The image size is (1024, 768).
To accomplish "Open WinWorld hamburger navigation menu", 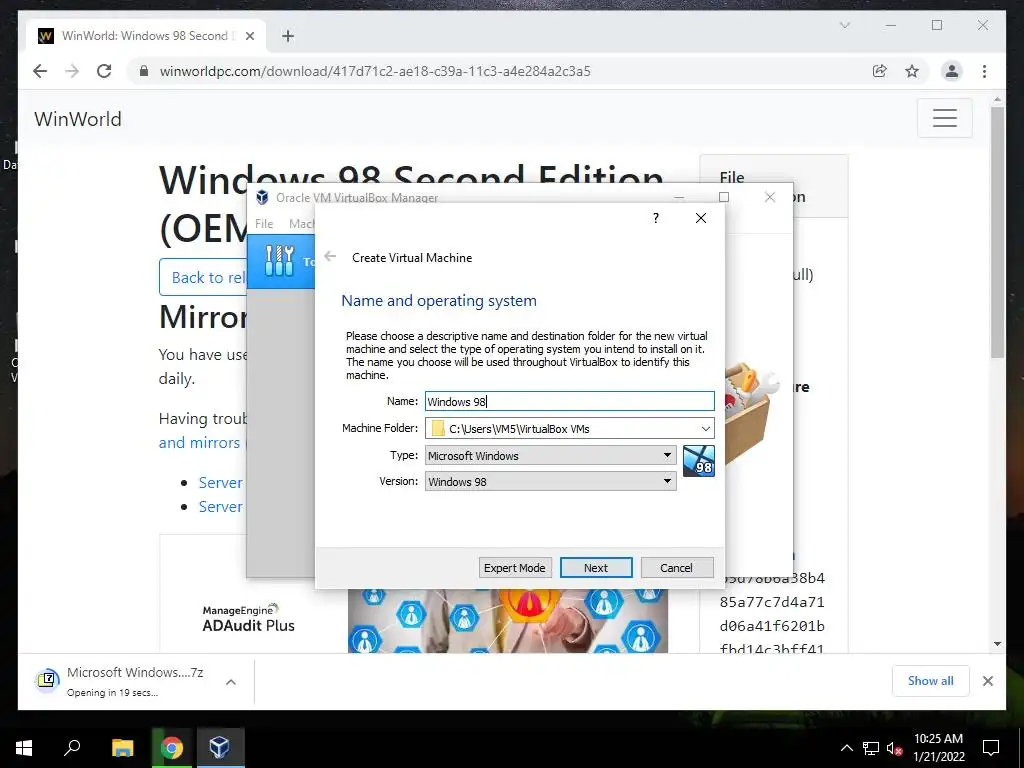I will [944, 118].
